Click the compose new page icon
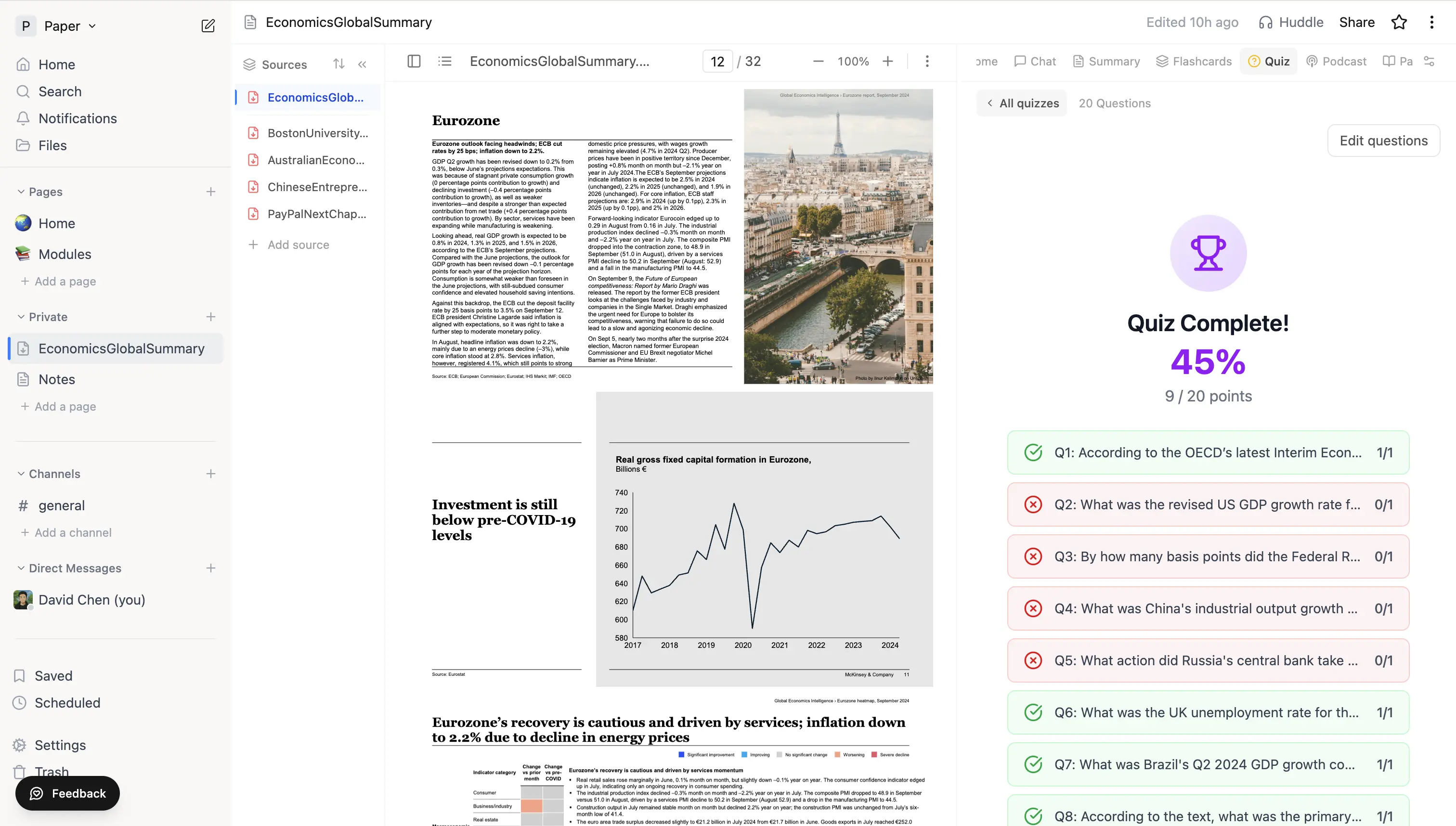 pyautogui.click(x=208, y=26)
